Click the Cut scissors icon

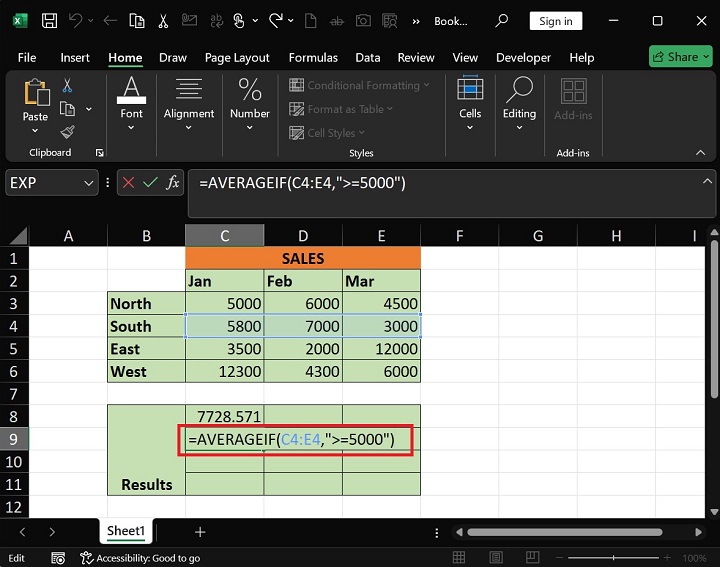(67, 86)
